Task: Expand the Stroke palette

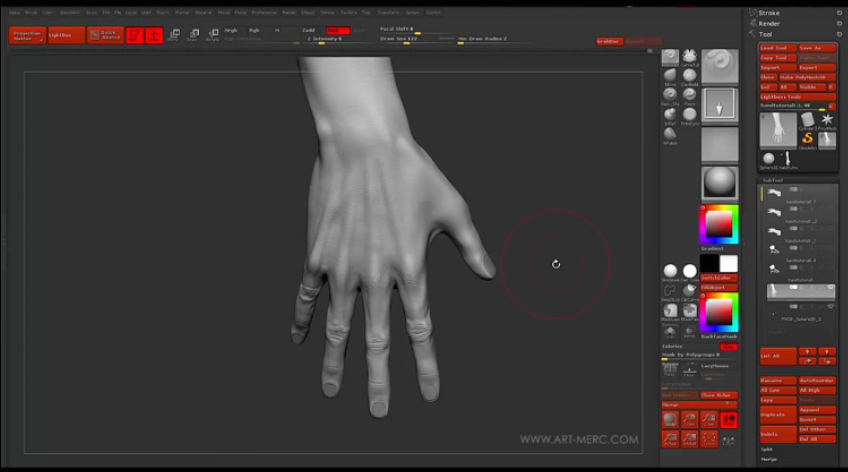Action: point(770,13)
